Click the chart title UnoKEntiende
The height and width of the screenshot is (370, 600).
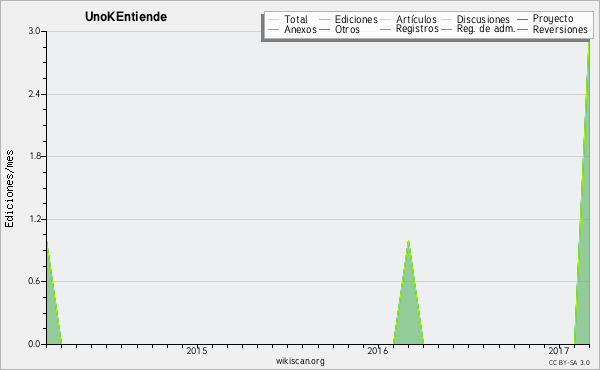point(126,17)
